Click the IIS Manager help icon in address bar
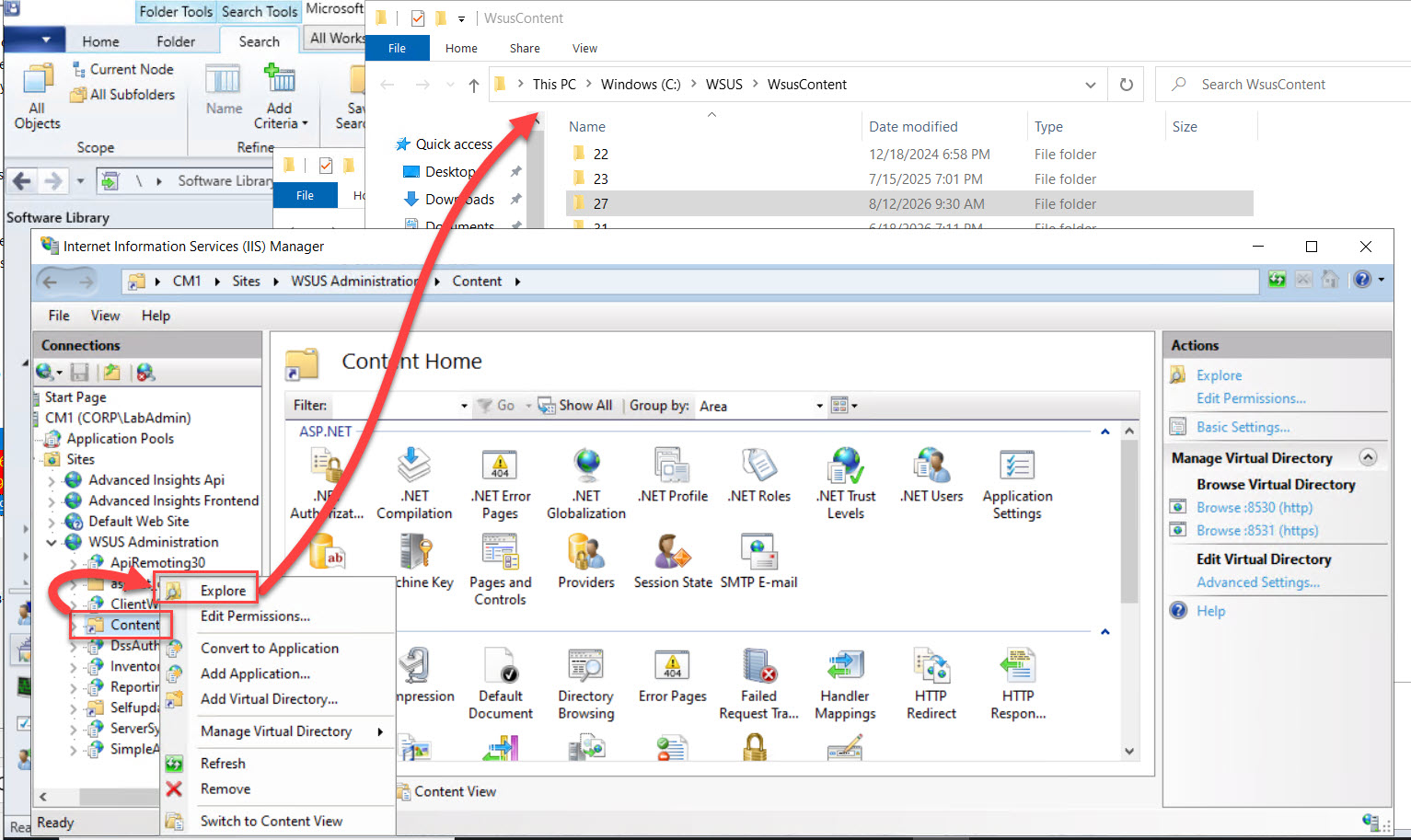The image size is (1411, 840). coord(1362,280)
